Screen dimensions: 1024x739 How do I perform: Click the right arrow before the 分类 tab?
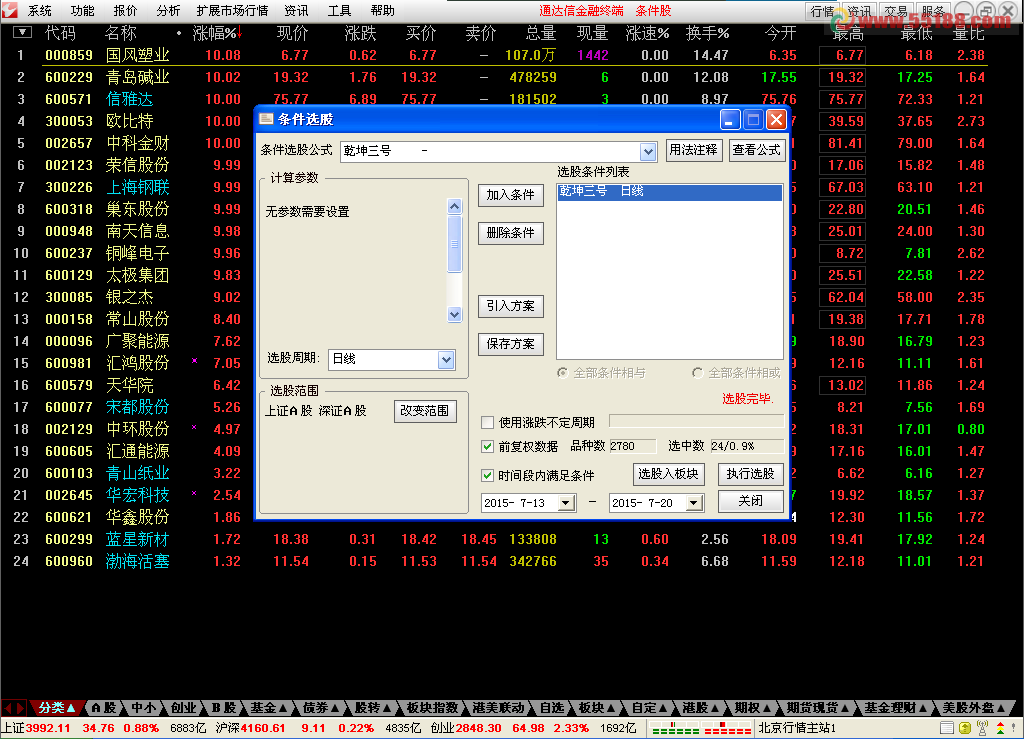(x=21, y=708)
